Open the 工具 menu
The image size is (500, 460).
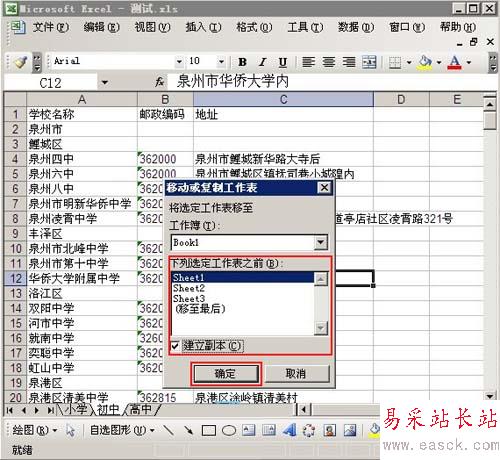(305, 27)
